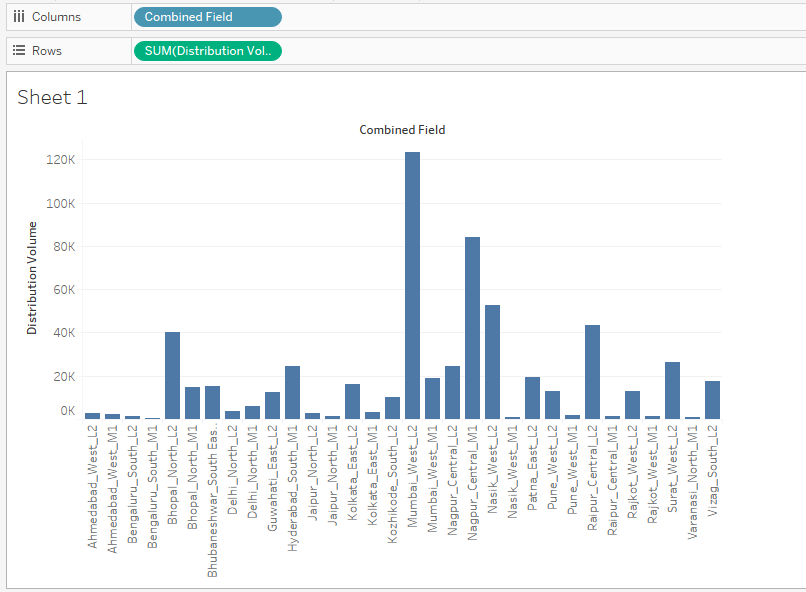The image size is (806, 592).
Task: Click the 60K axis tick label
Action: point(64,290)
